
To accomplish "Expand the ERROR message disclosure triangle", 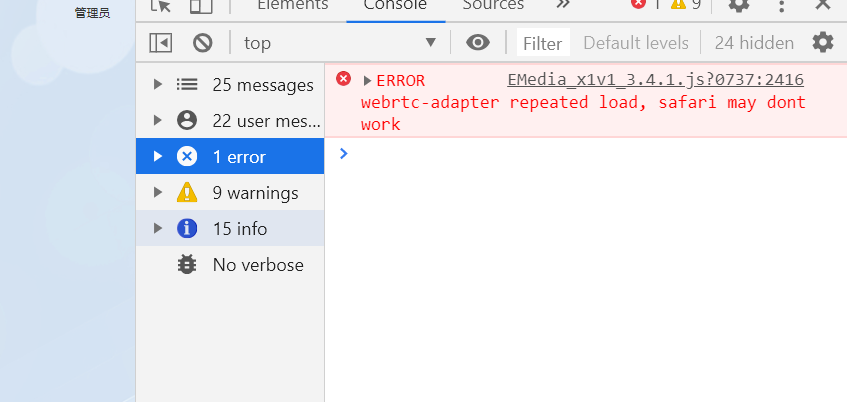I will [x=367, y=81].
